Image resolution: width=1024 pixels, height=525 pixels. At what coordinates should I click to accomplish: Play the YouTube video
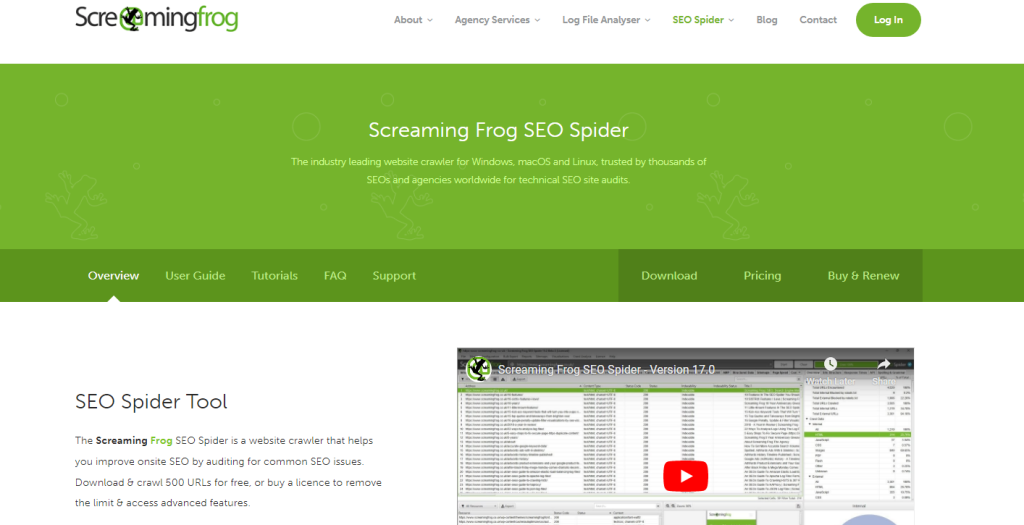(x=685, y=475)
